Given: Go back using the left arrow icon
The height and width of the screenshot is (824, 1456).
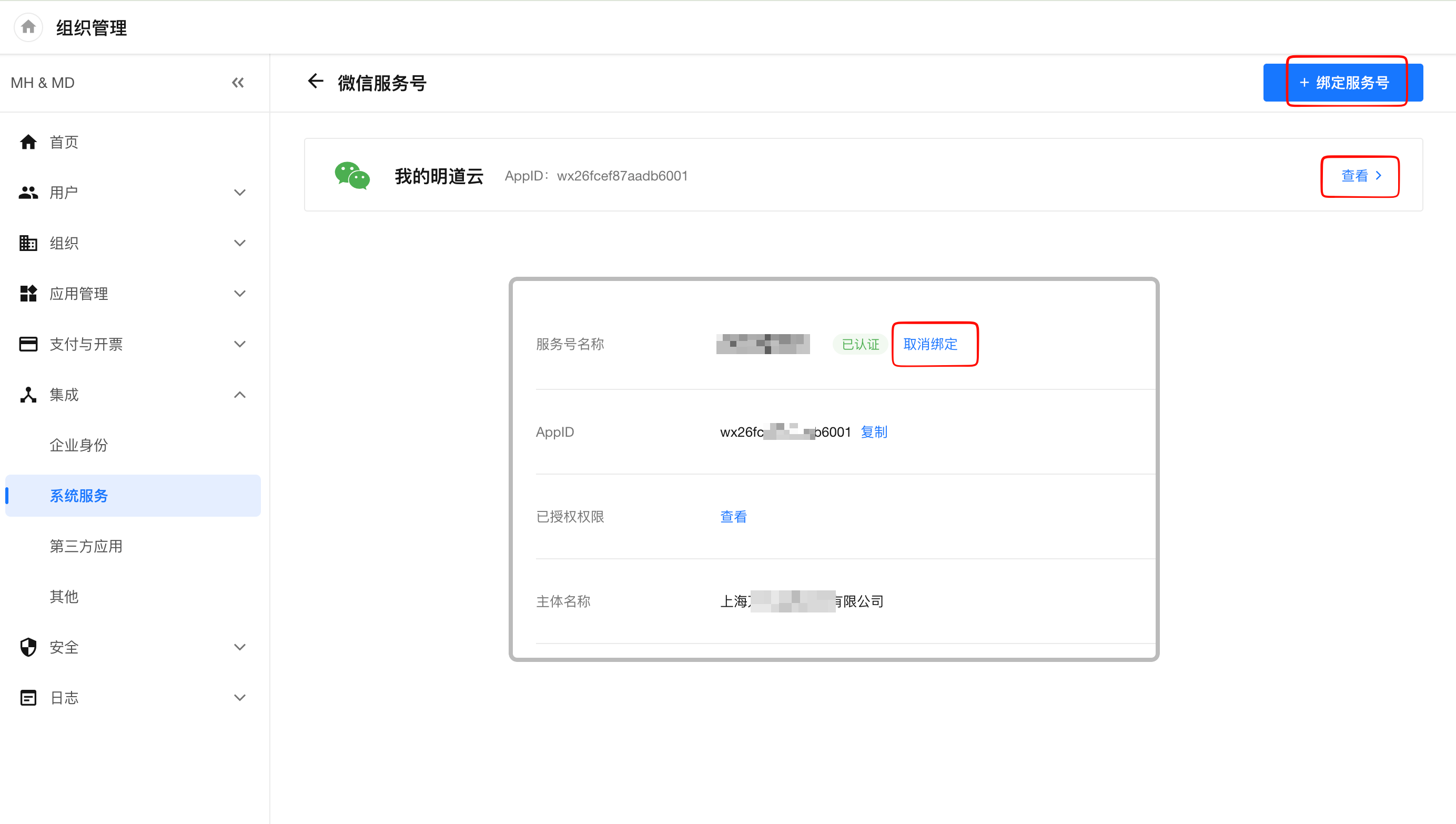Looking at the screenshot, I should 315,82.
